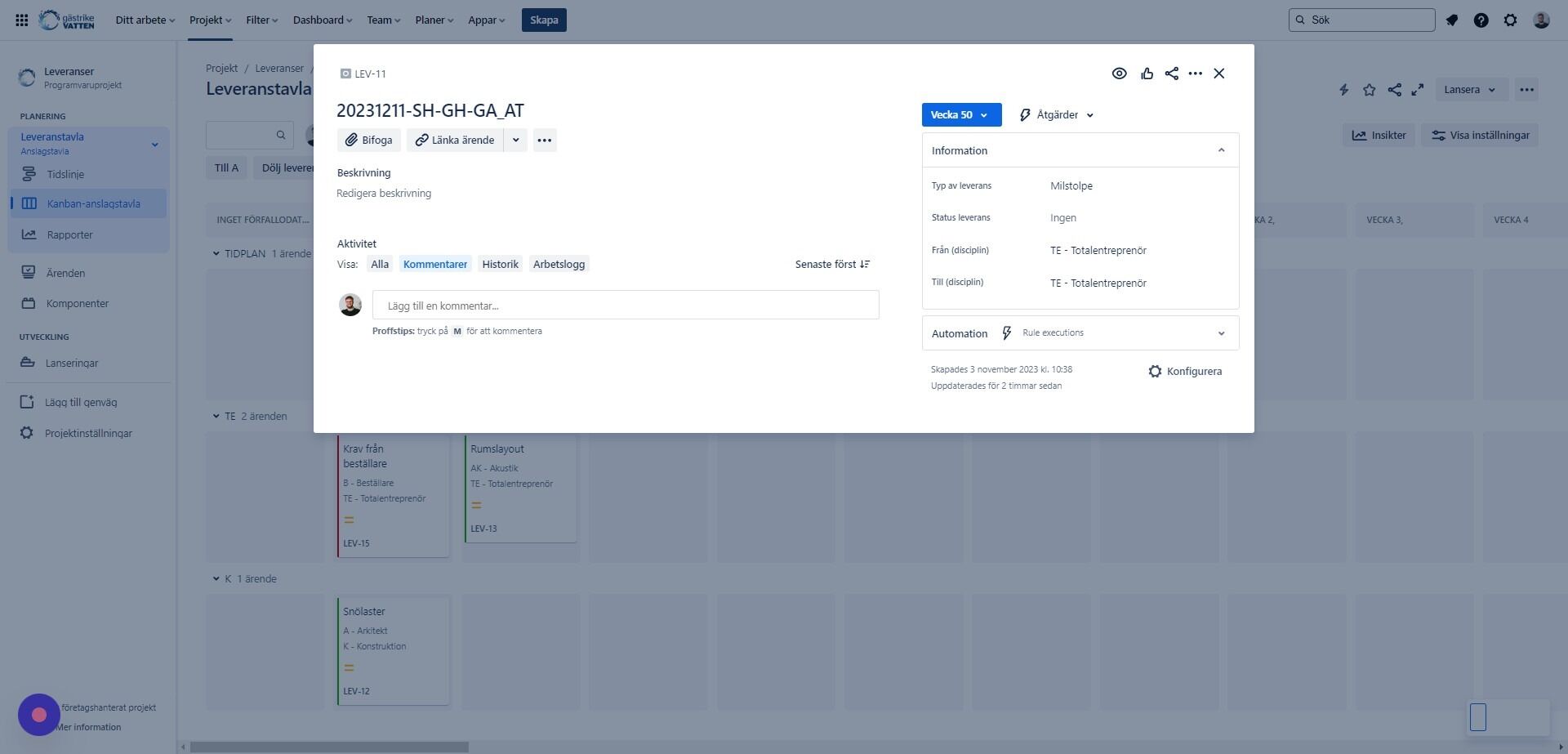Image resolution: width=1568 pixels, height=754 pixels.
Task: Switch to the Historik activity tab
Action: (500, 264)
